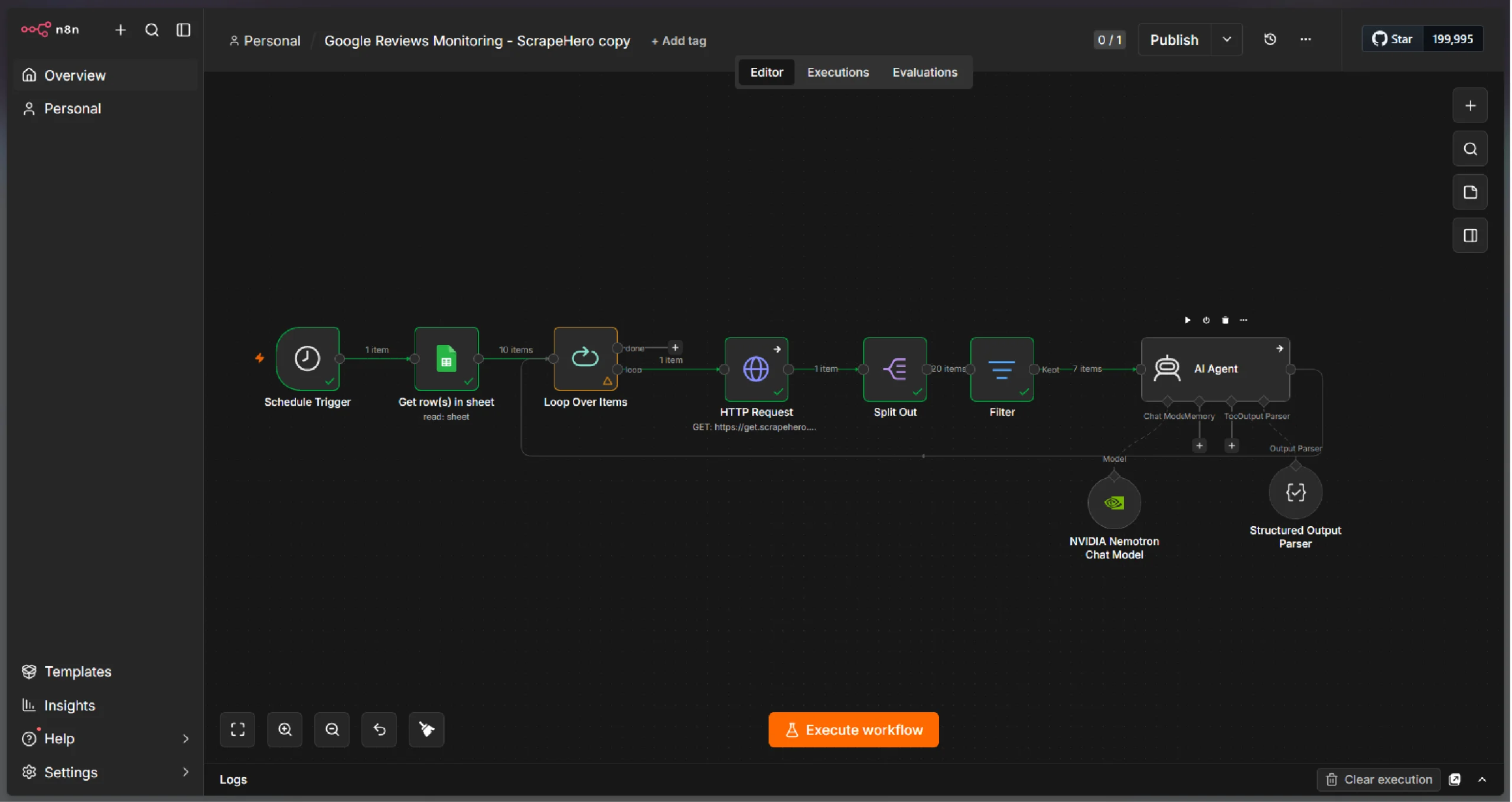Screen dimensions: 1512x802
Task: Click trigger lightning bolt icon
Action: click(x=259, y=358)
